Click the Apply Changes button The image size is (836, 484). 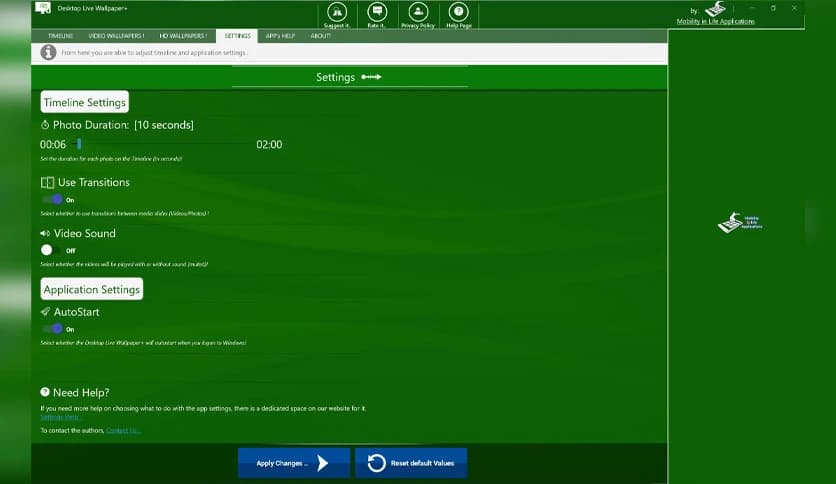tap(294, 463)
